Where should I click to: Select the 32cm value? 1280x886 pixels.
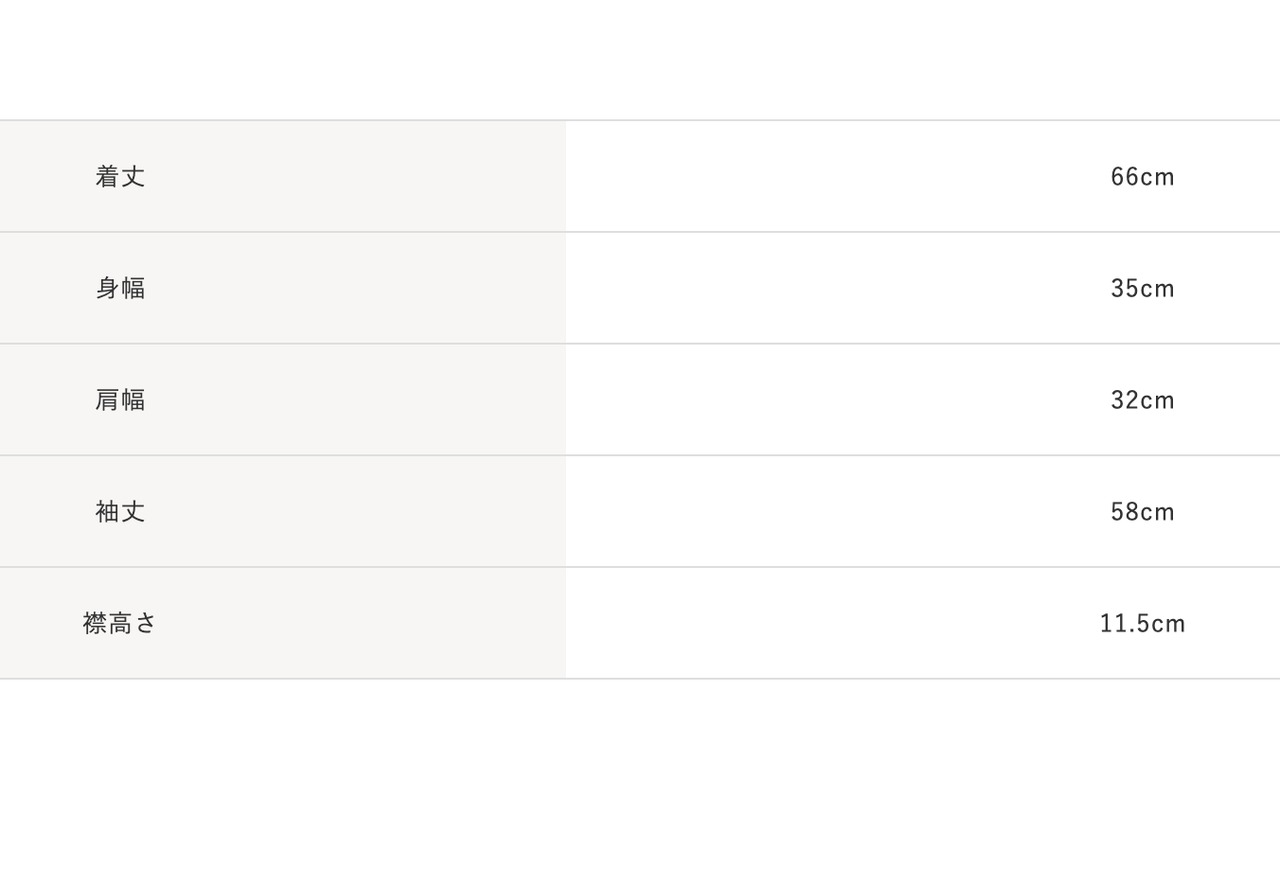point(1142,400)
